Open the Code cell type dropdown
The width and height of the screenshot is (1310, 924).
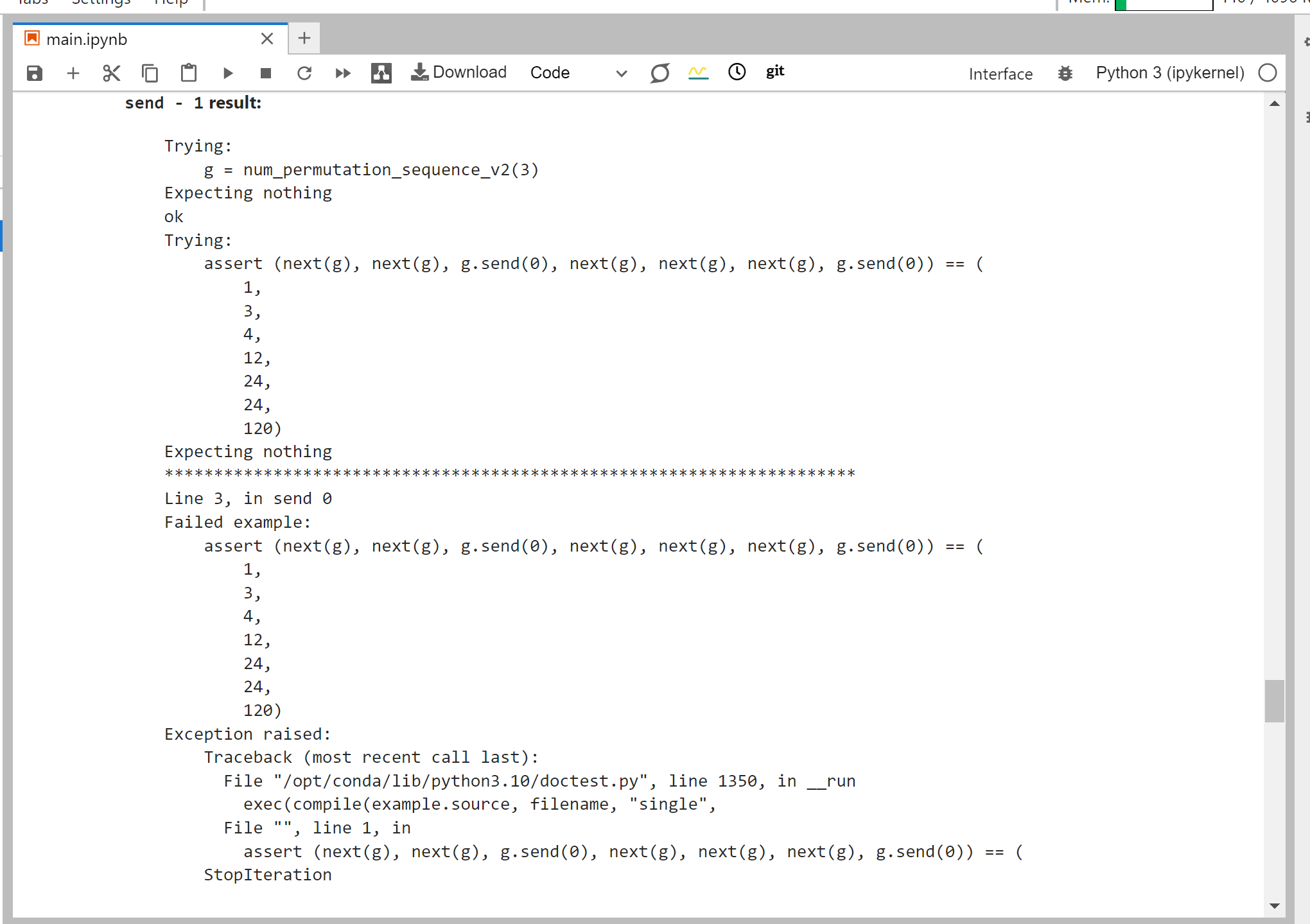(578, 73)
